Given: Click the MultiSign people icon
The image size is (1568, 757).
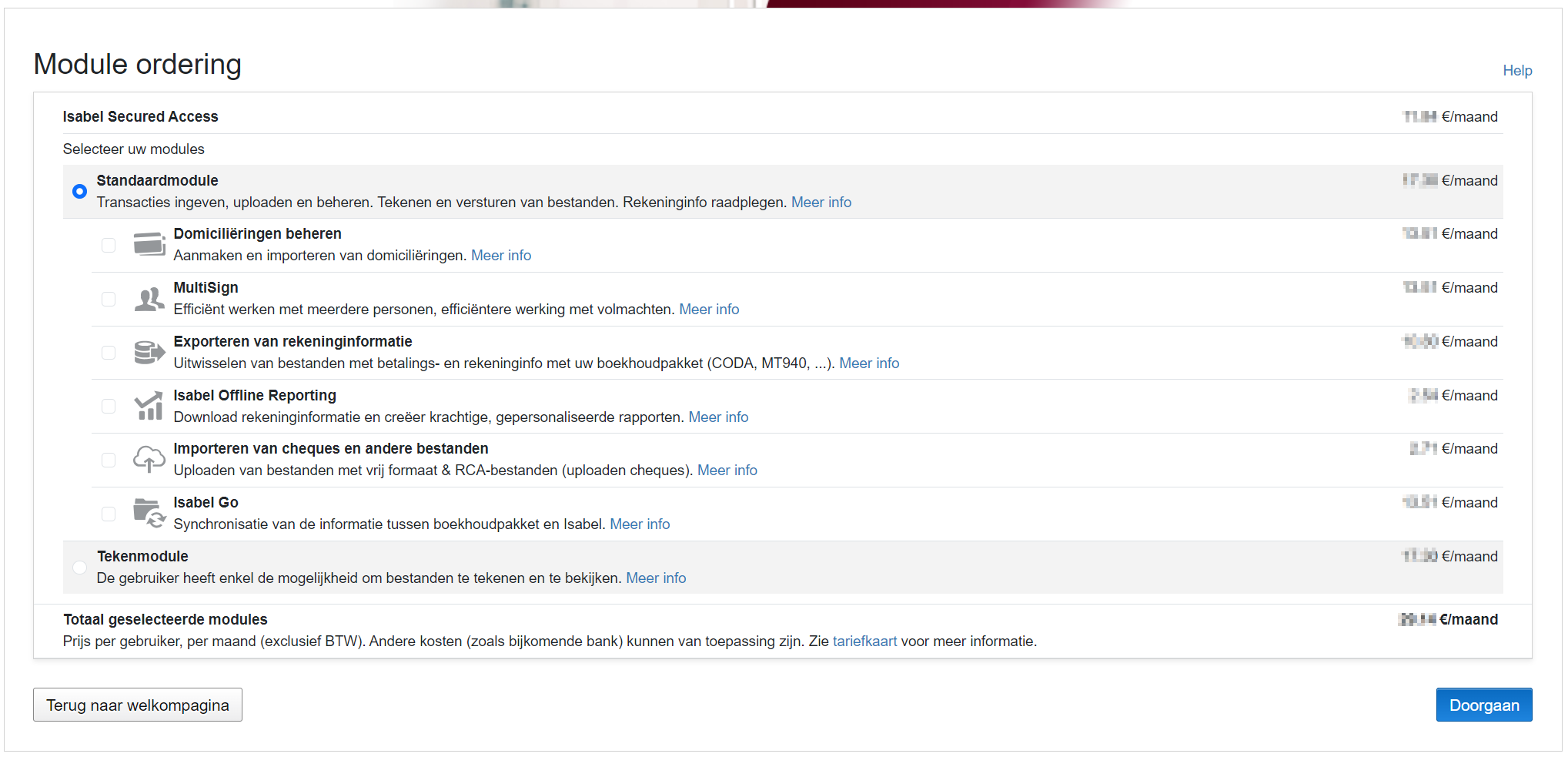Looking at the screenshot, I should click(149, 299).
